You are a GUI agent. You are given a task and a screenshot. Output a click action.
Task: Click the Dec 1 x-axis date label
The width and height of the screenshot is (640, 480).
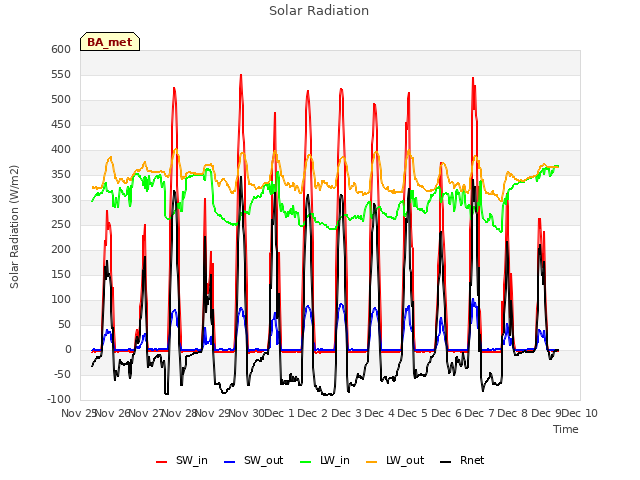click(279, 413)
